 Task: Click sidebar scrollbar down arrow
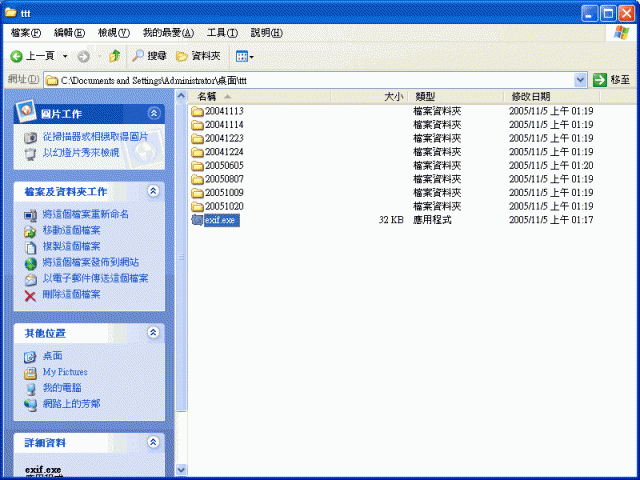tap(181, 470)
